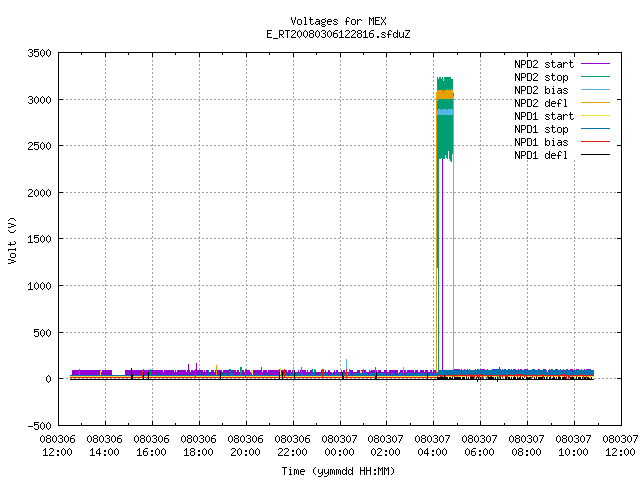The height and width of the screenshot is (480, 640).
Task: Click the 080307 08:00 x-axis label
Action: (526, 446)
